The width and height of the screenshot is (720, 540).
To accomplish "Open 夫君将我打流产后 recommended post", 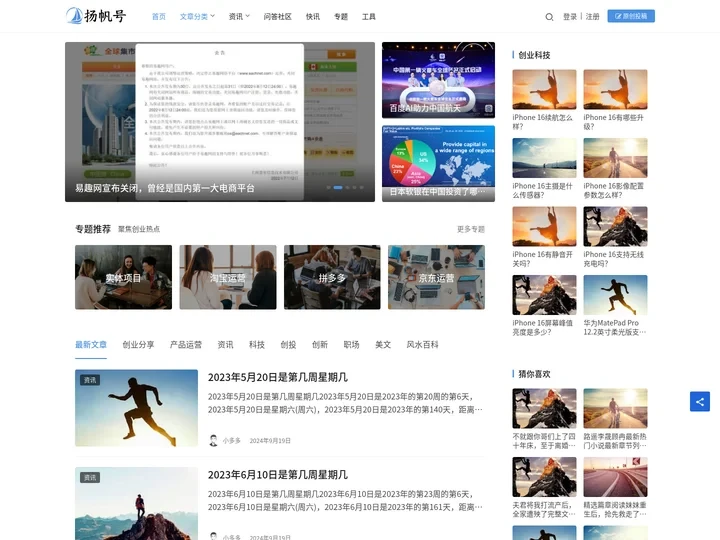I will 544,509.
